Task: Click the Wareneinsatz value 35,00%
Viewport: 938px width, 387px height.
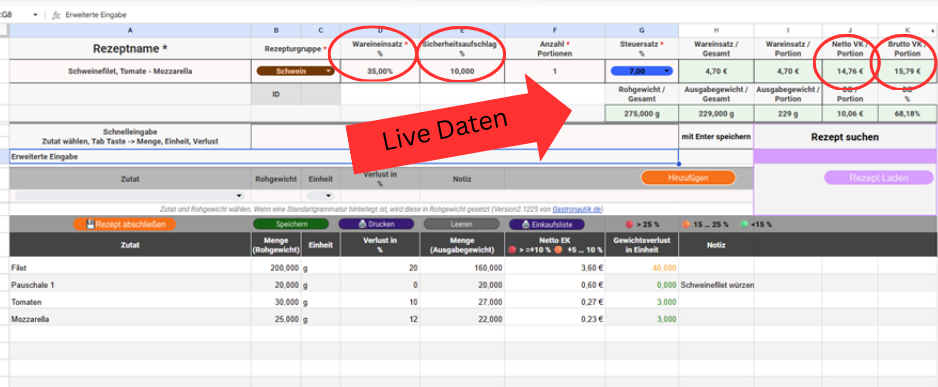Action: (x=380, y=71)
